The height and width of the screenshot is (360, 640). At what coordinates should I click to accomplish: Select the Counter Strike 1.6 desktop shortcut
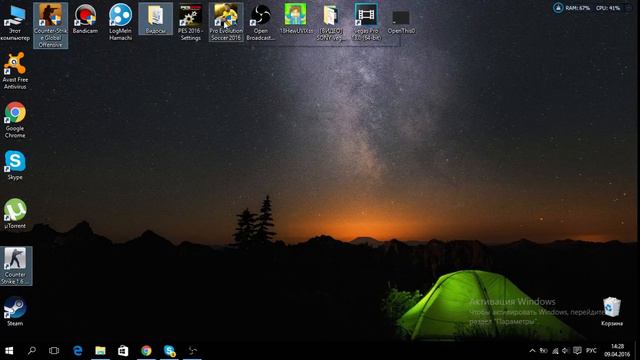pos(16,266)
